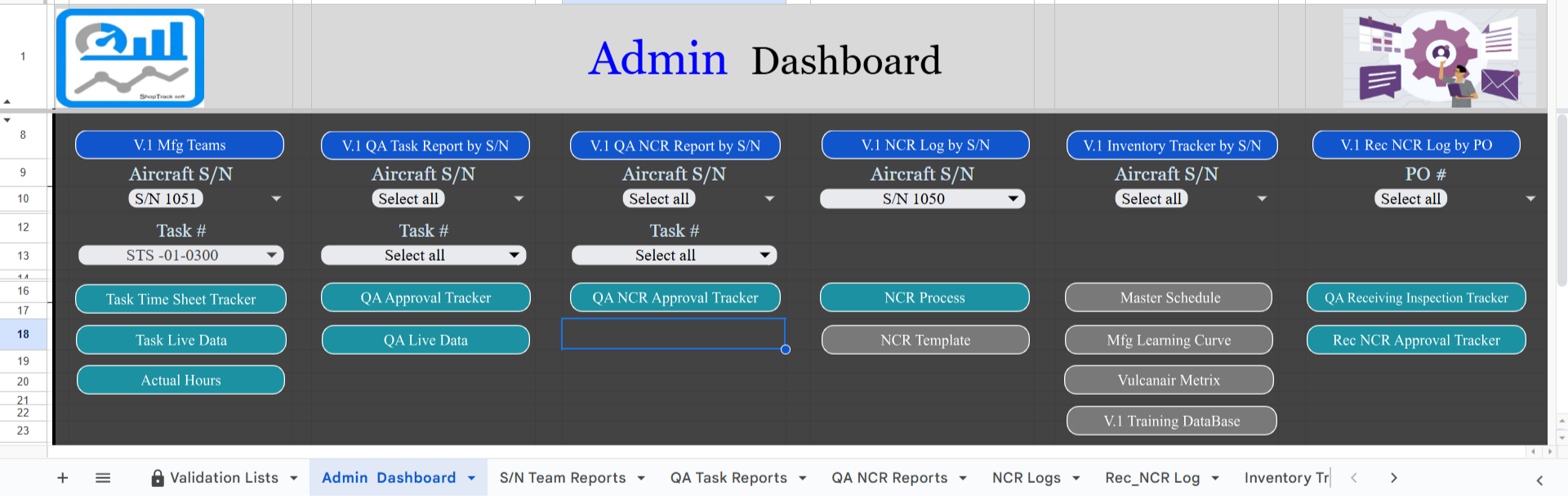
Task: Click the Master Schedule button
Action: 1169,298
